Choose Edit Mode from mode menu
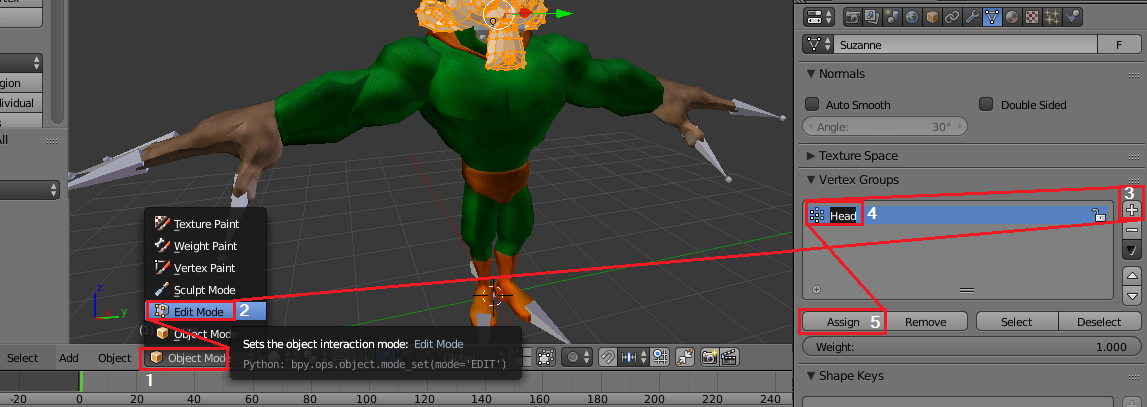 coord(205,312)
